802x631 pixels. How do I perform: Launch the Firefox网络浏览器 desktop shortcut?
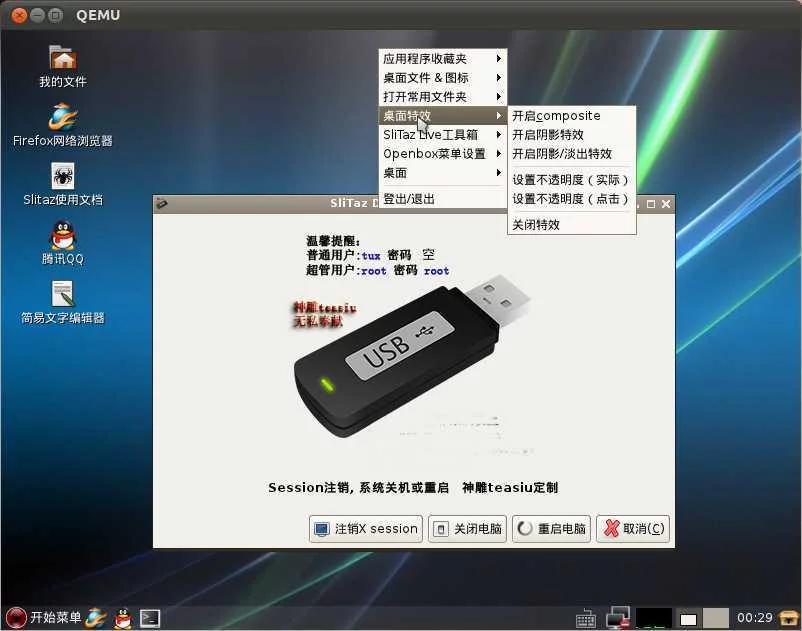(63, 125)
